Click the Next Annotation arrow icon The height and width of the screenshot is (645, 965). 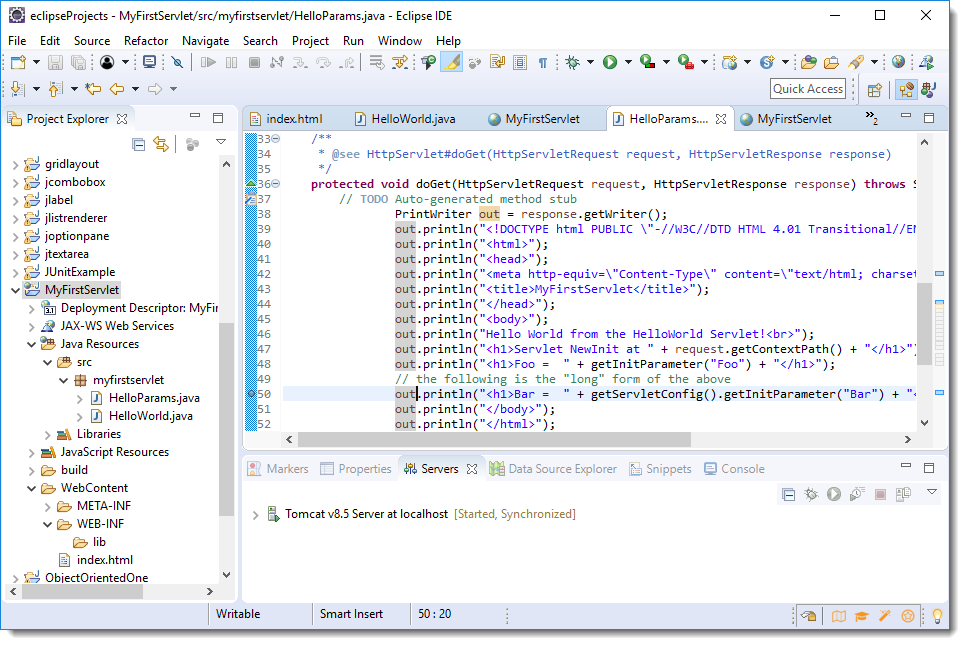18,89
